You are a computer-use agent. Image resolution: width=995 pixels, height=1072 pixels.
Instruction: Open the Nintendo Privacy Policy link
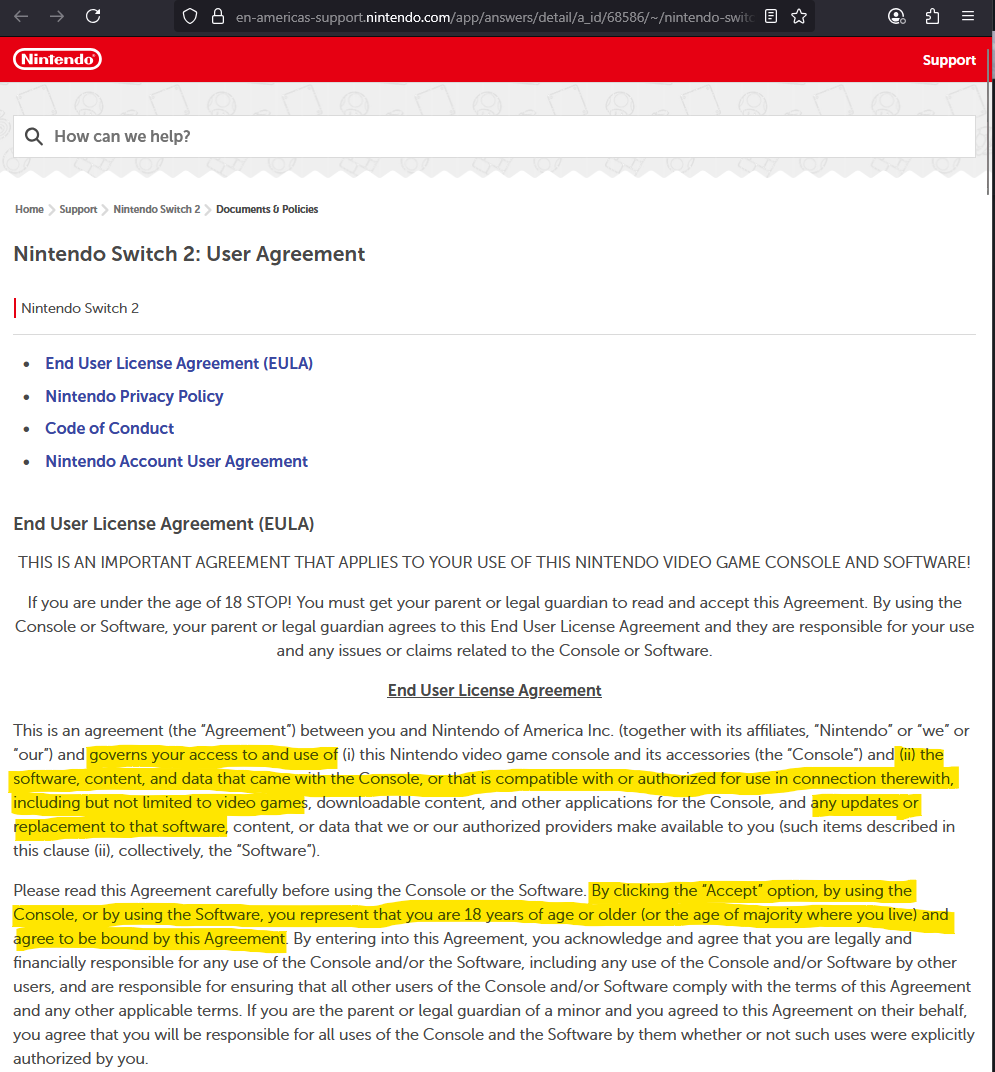pyautogui.click(x=134, y=397)
